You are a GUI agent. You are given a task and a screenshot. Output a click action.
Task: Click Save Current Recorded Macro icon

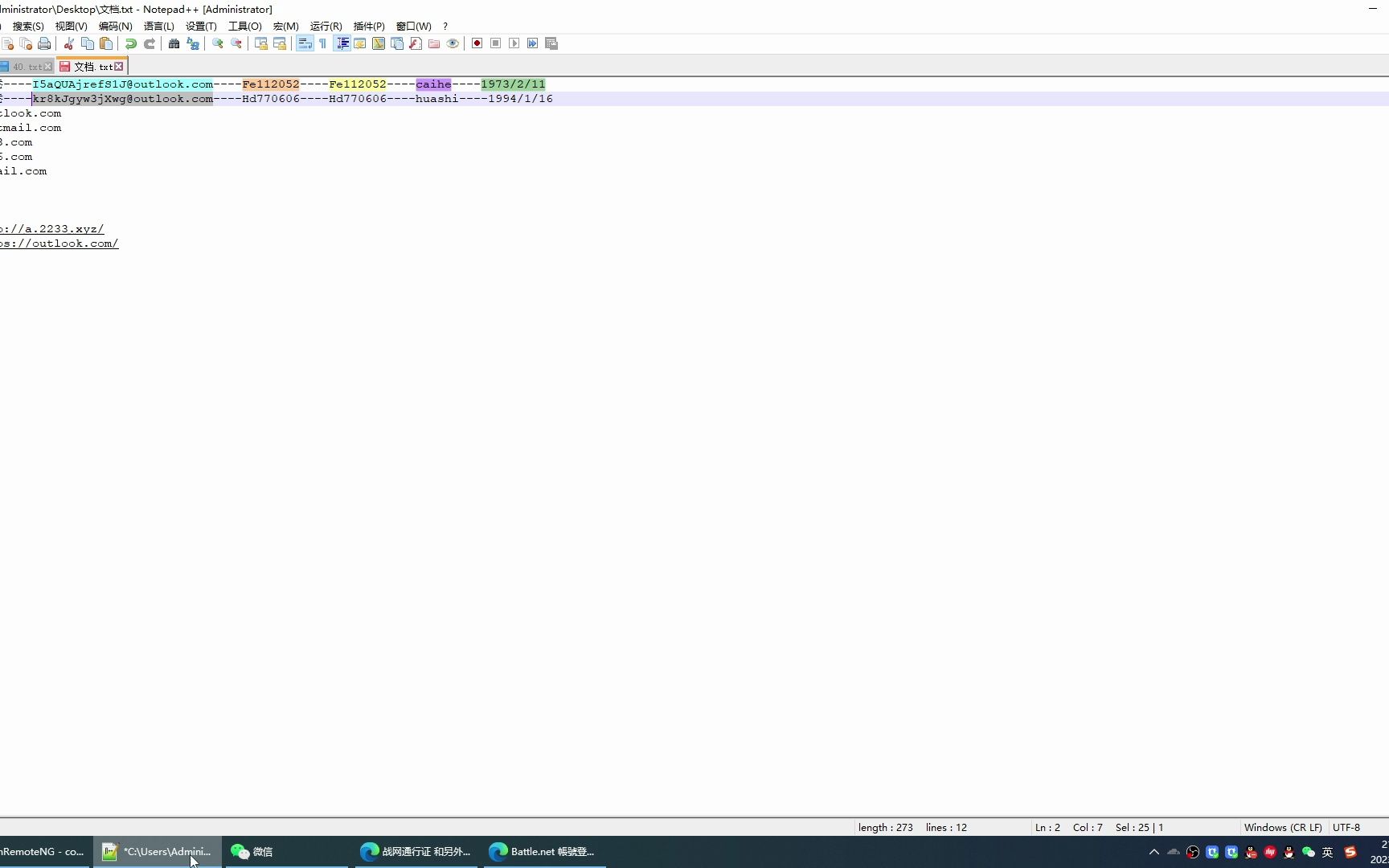tap(551, 43)
